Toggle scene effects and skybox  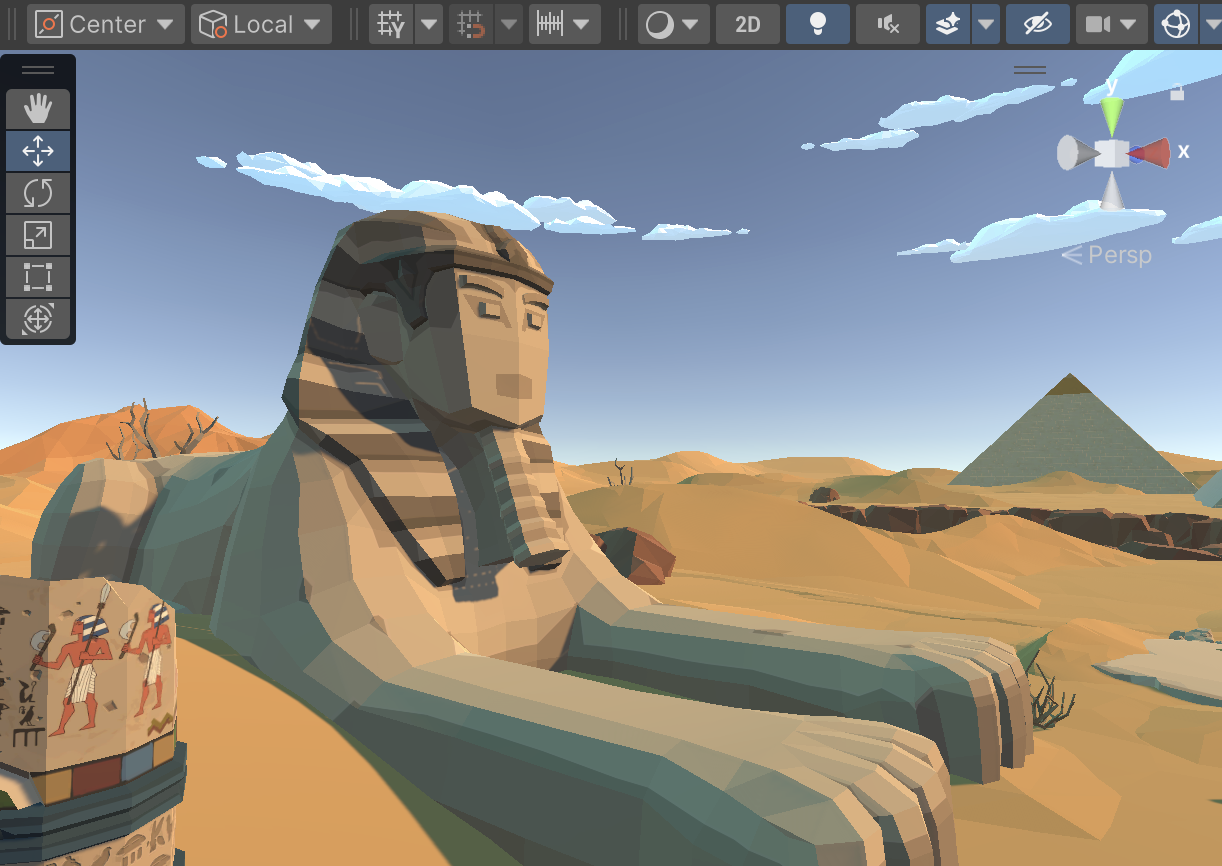[947, 24]
